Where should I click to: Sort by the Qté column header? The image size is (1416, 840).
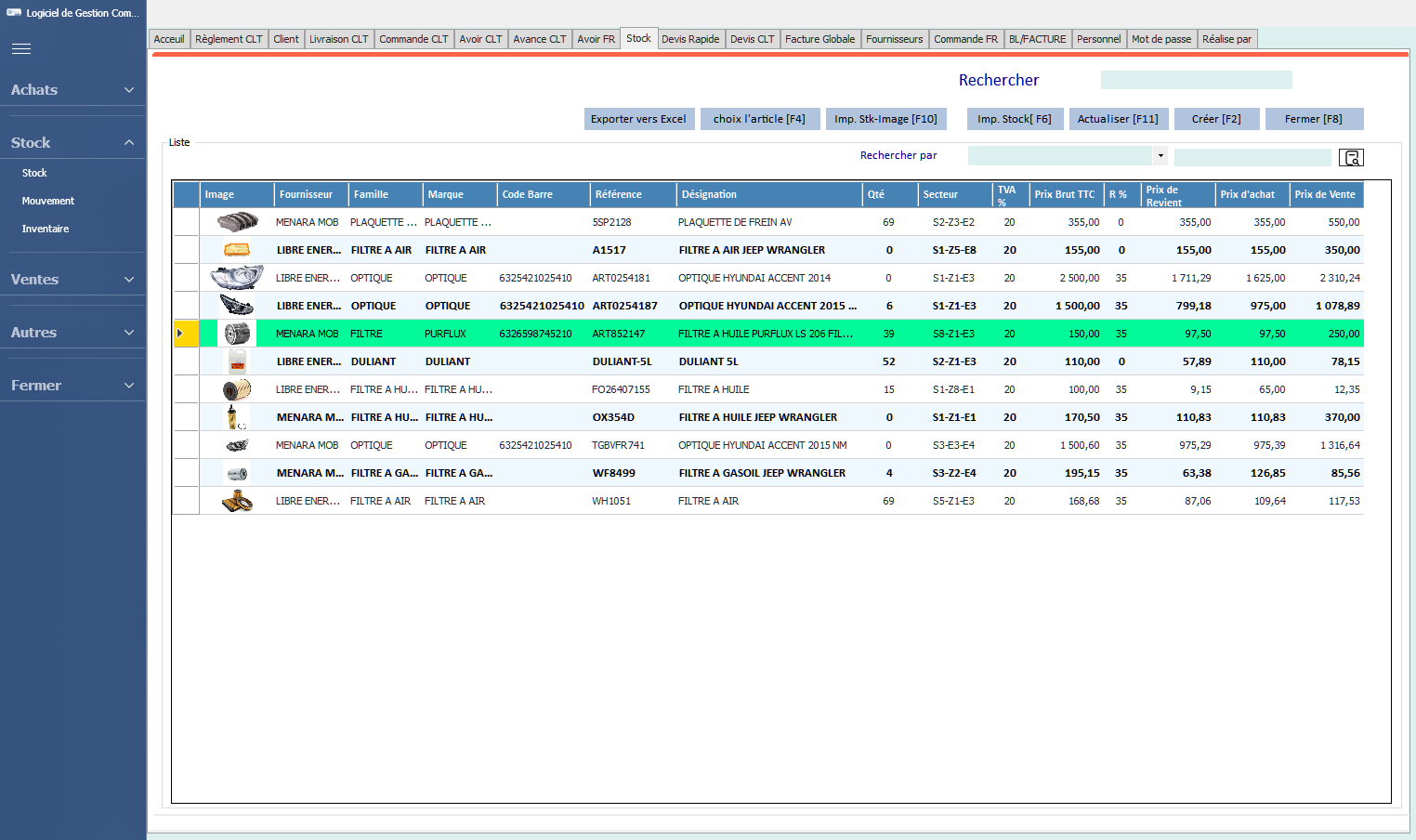[890, 194]
